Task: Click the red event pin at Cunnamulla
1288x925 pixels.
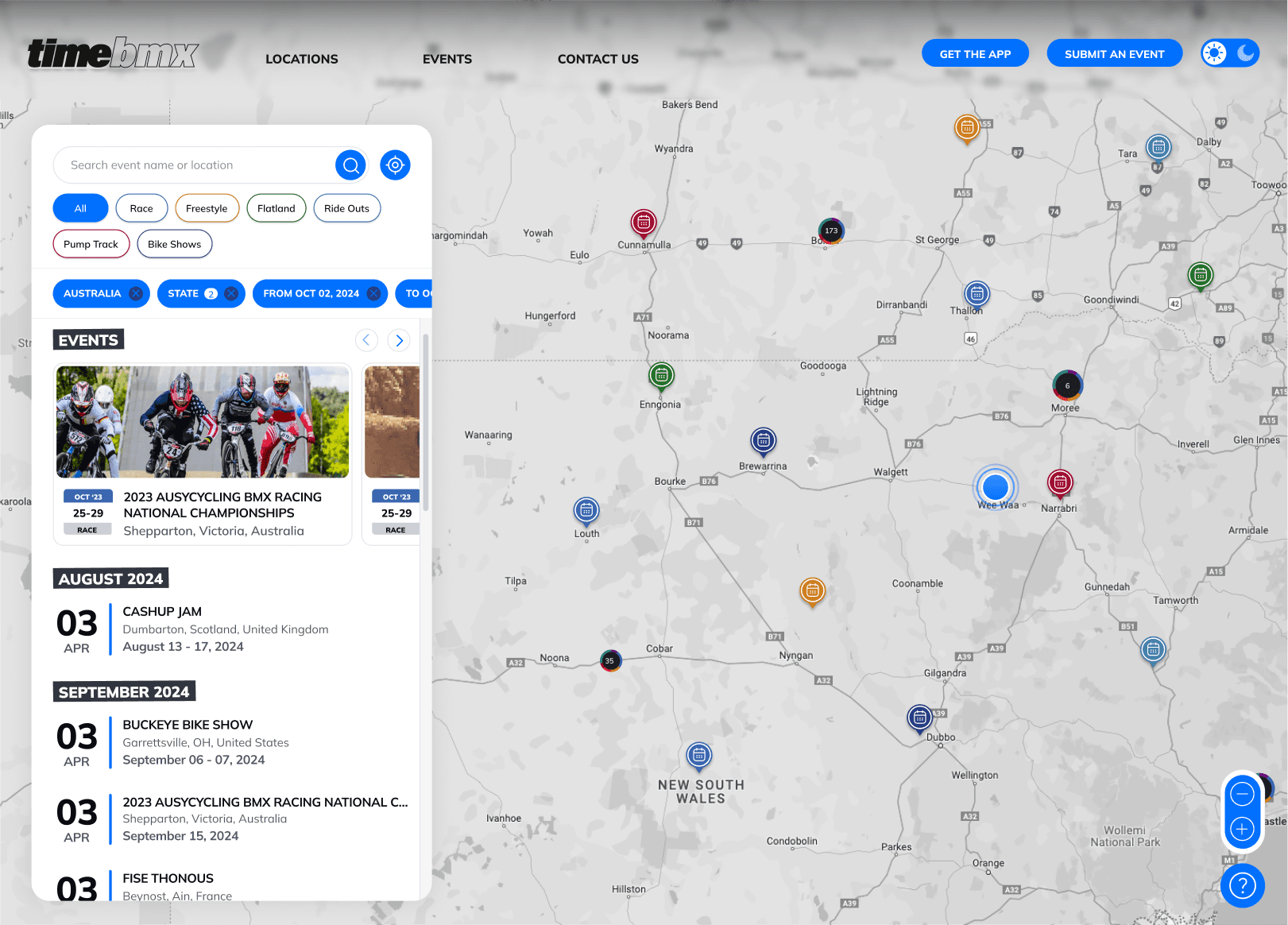Action: 644,223
